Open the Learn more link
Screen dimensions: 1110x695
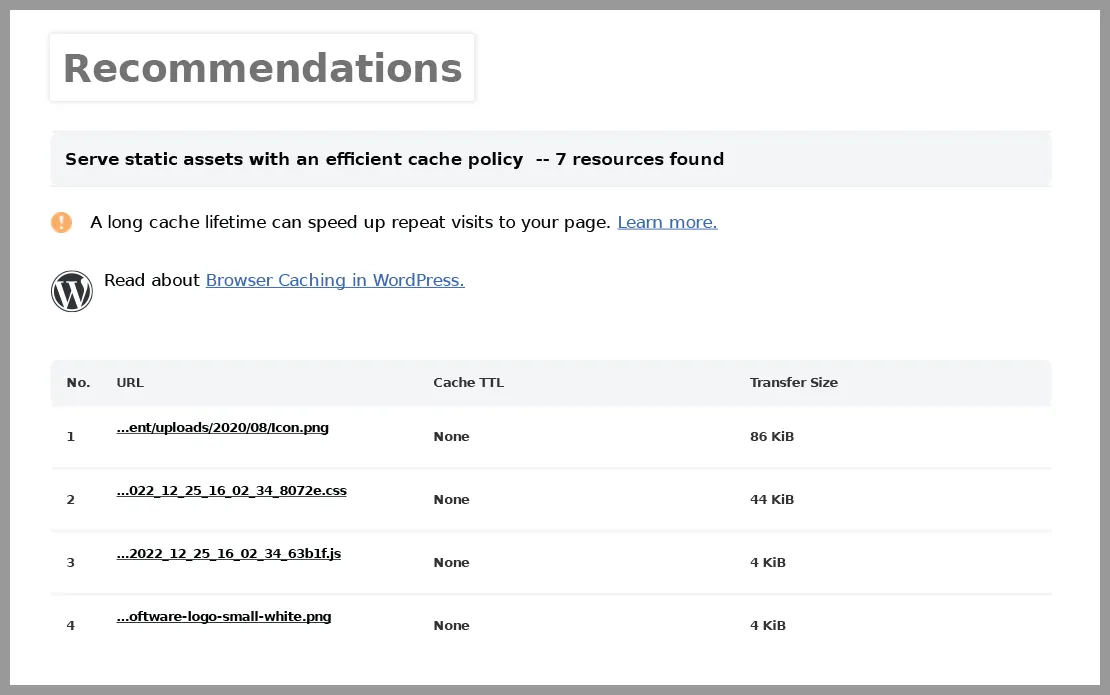(x=667, y=222)
